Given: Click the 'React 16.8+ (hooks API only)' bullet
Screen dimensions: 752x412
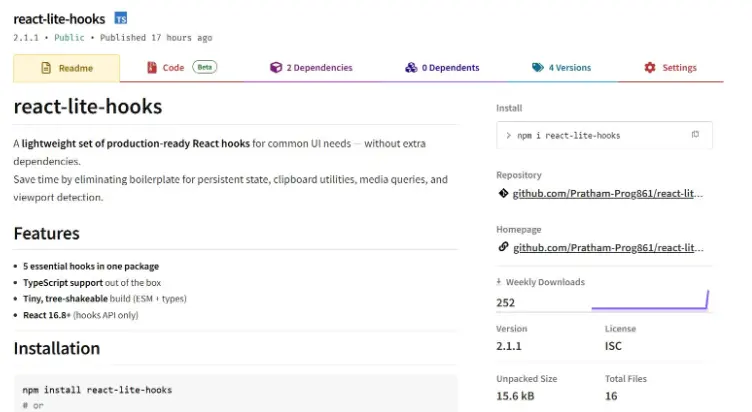Looking at the screenshot, I should coord(81,315).
